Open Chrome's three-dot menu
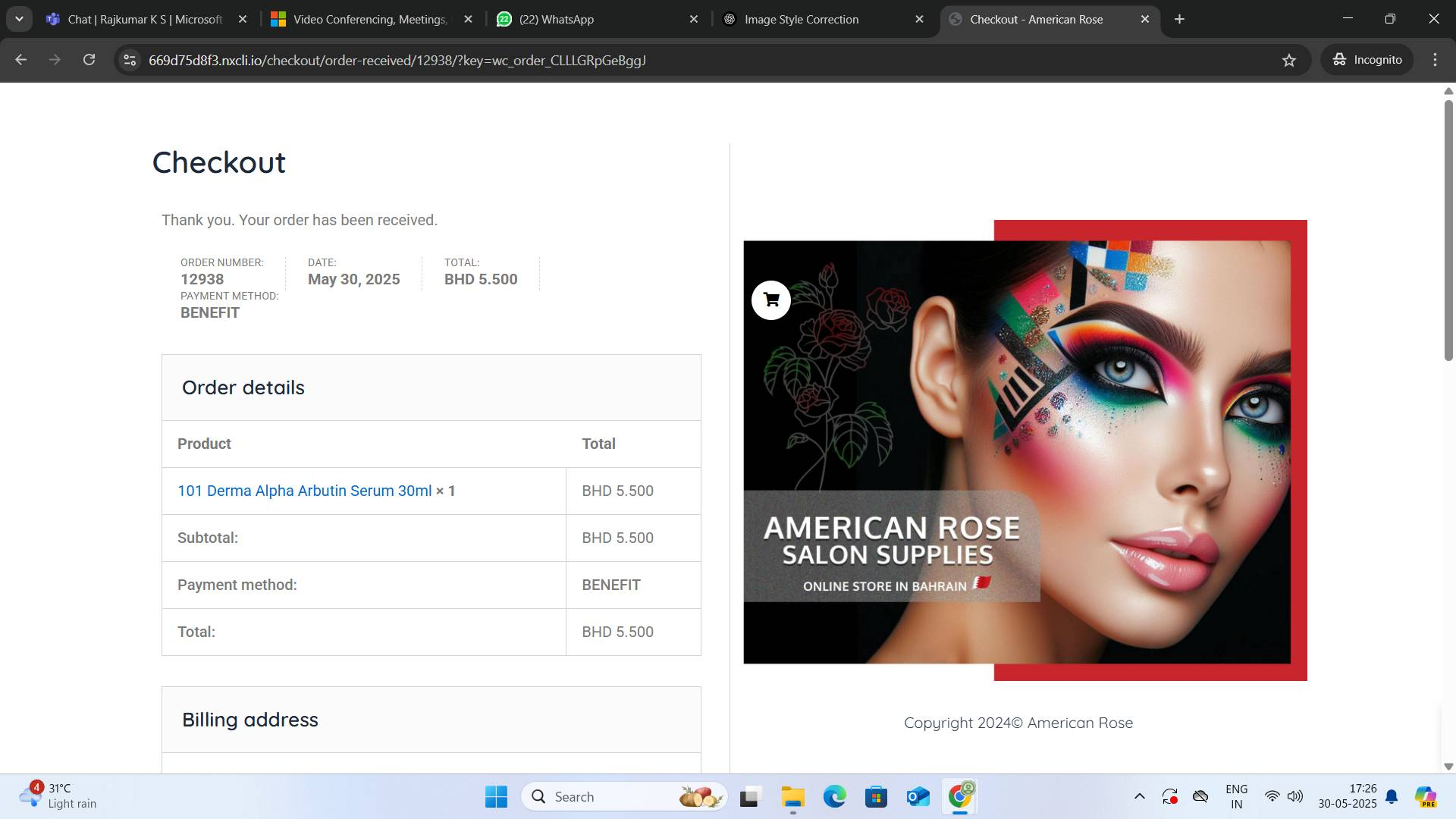 (x=1435, y=60)
